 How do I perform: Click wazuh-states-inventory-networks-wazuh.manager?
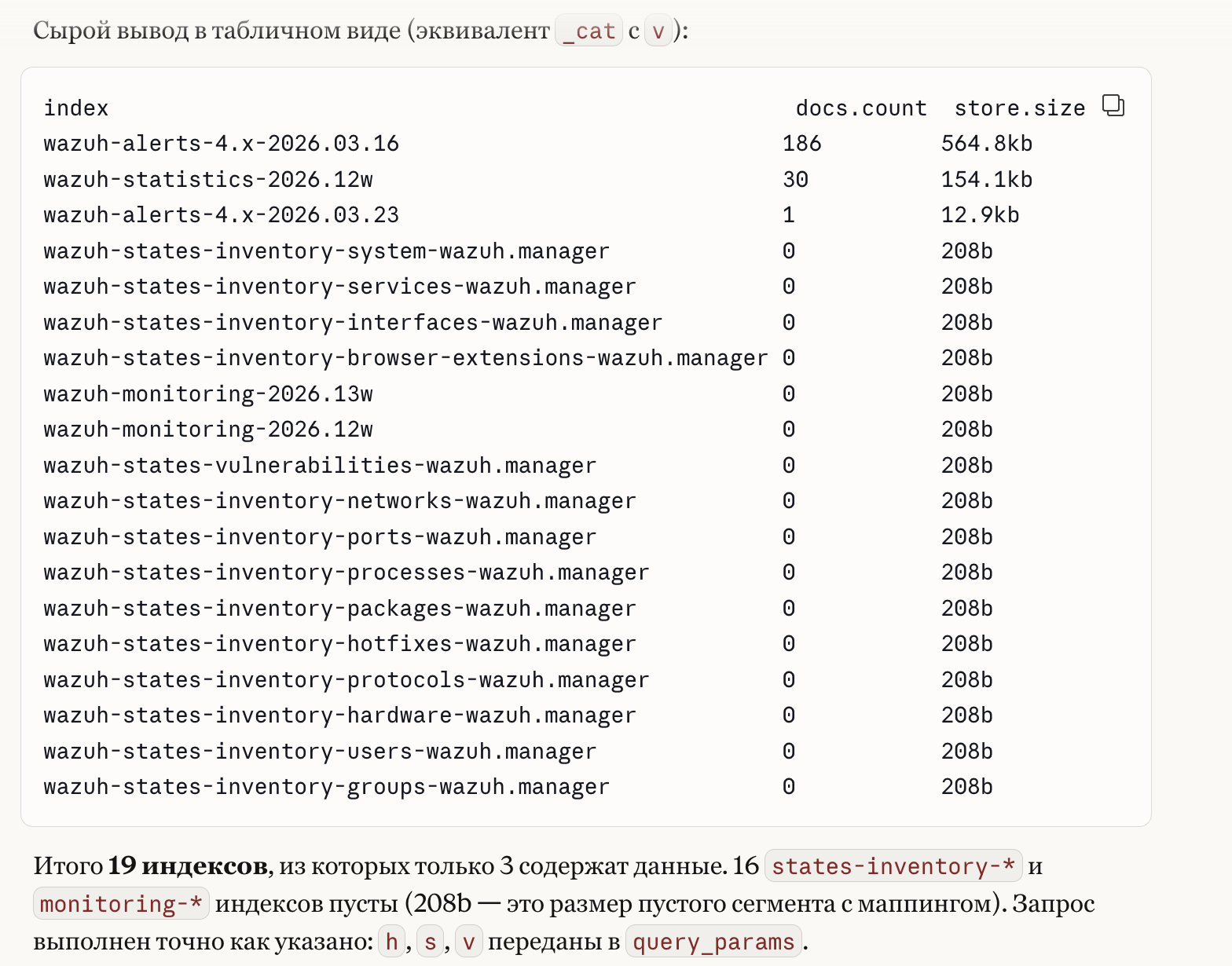[340, 501]
